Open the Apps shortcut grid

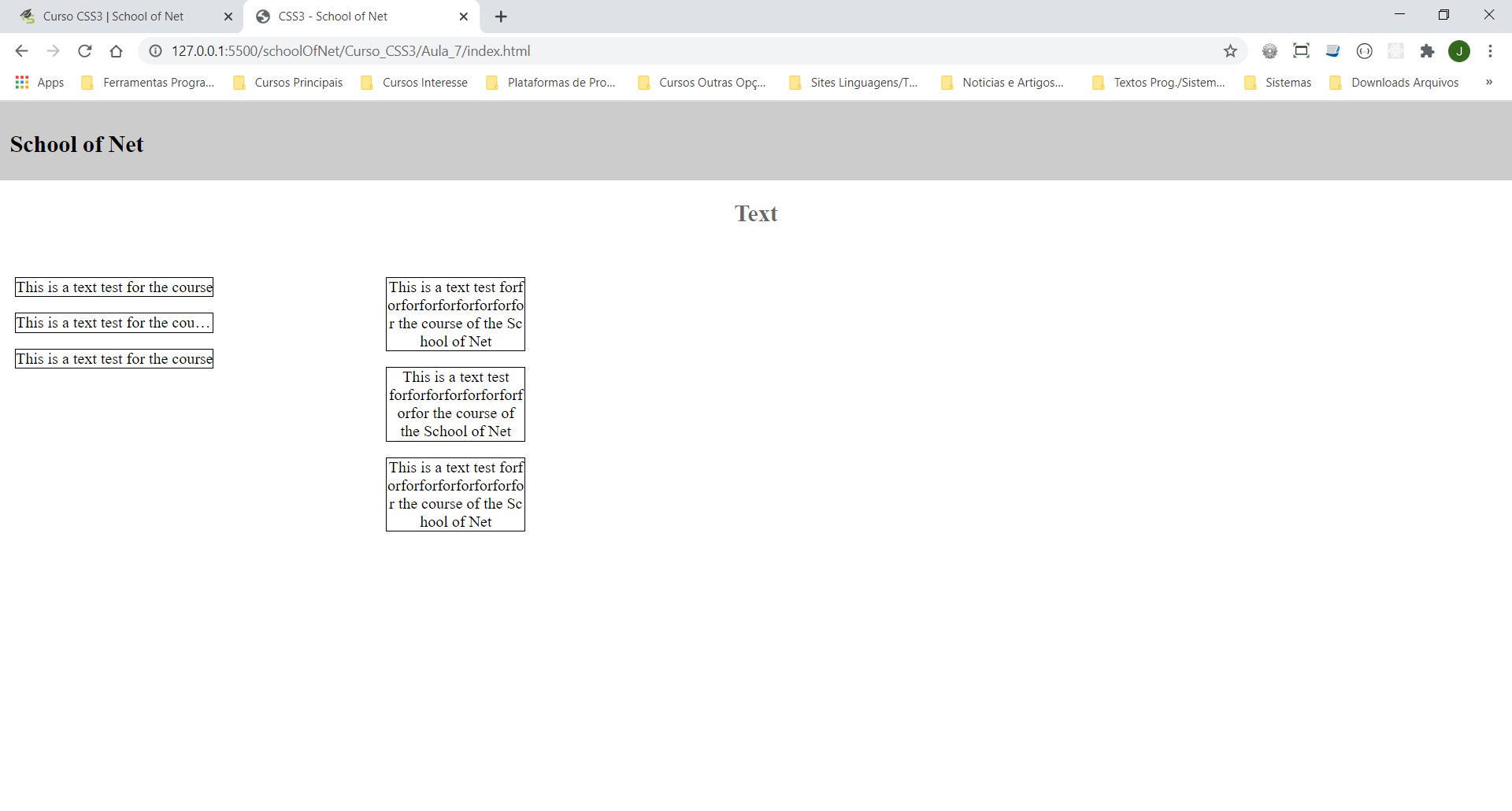click(x=39, y=83)
